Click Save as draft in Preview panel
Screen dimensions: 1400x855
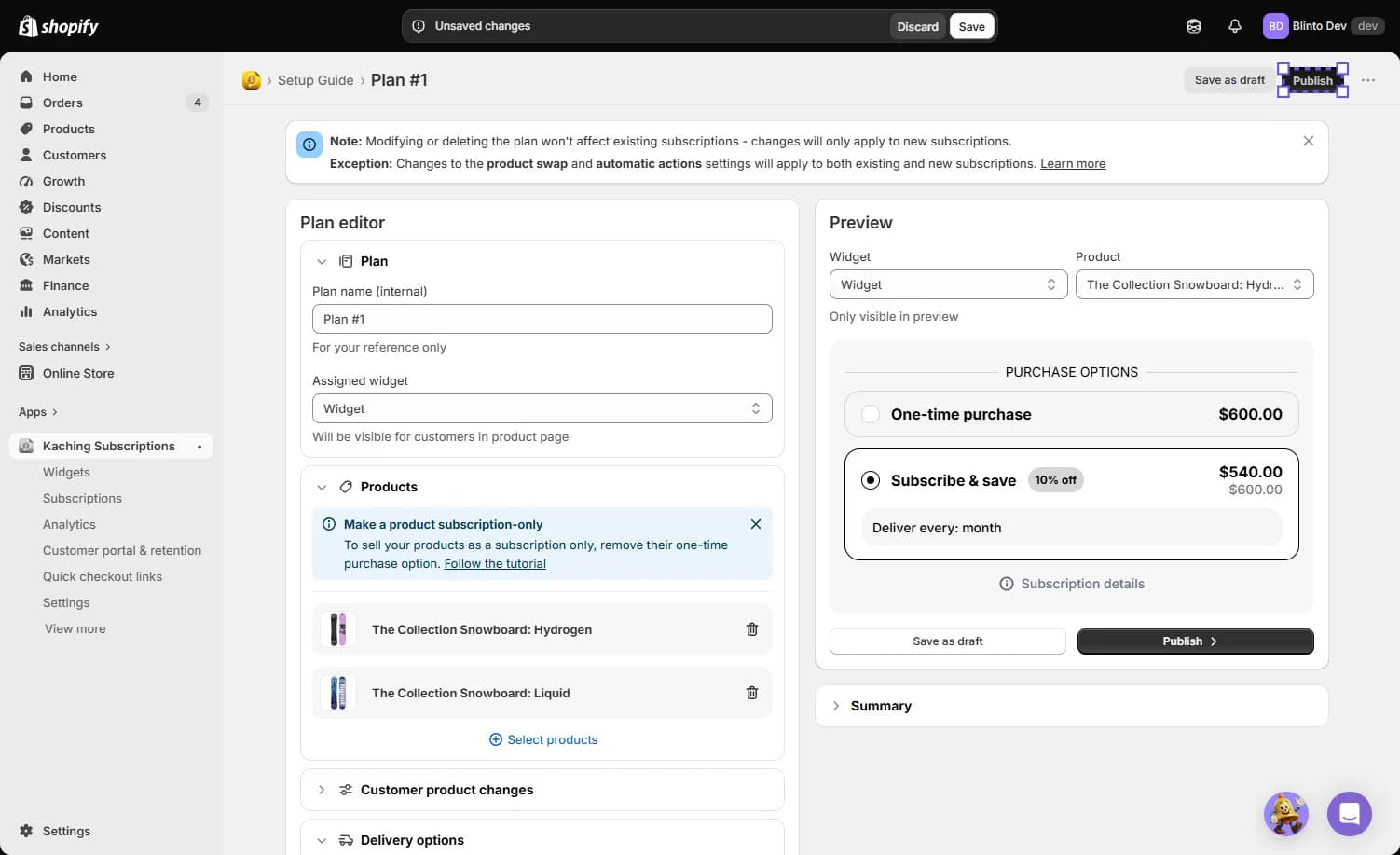[x=948, y=641]
